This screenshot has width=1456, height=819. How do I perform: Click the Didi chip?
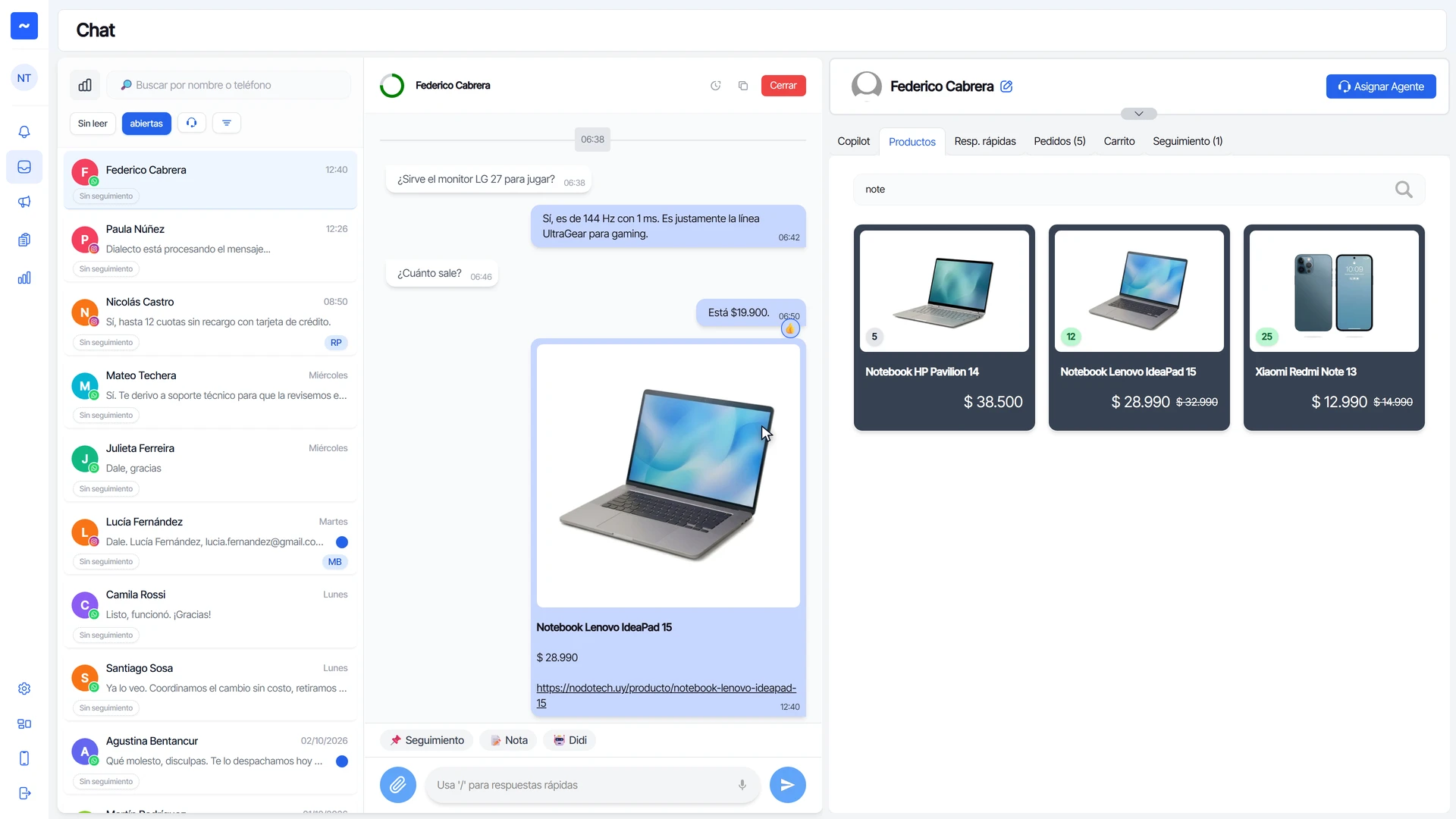click(570, 740)
